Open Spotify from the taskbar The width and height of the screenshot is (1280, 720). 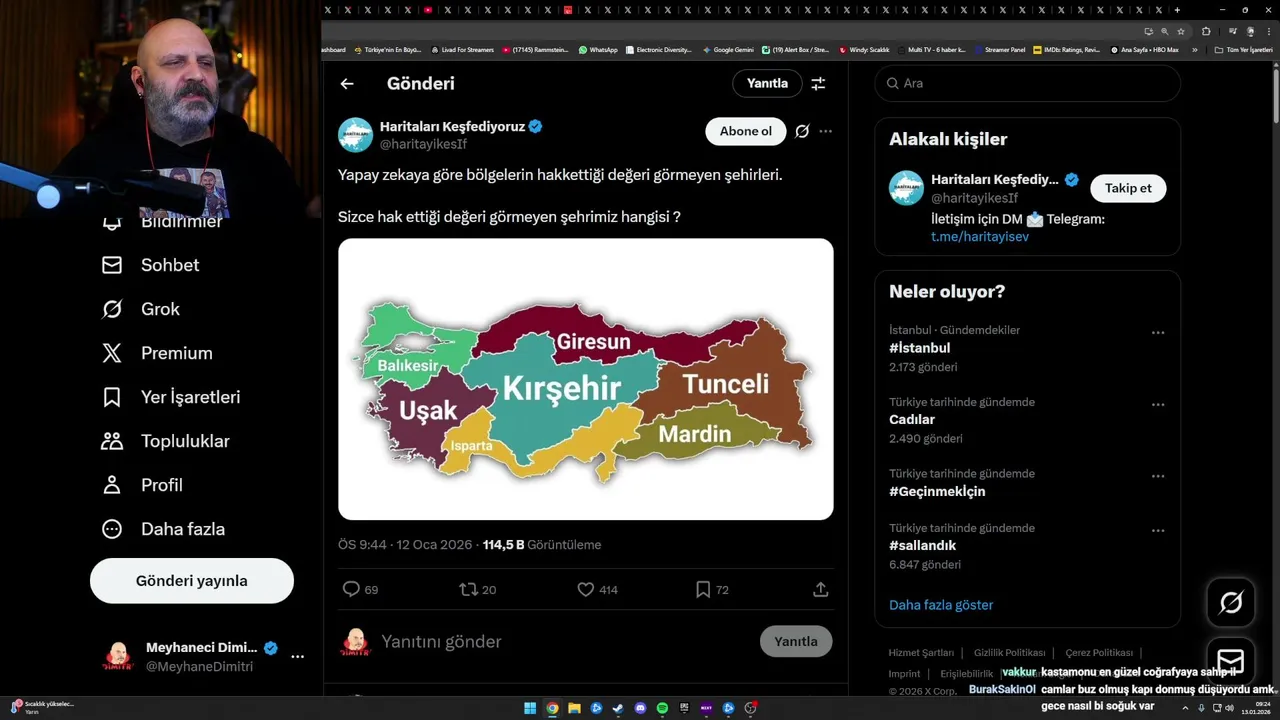662,708
